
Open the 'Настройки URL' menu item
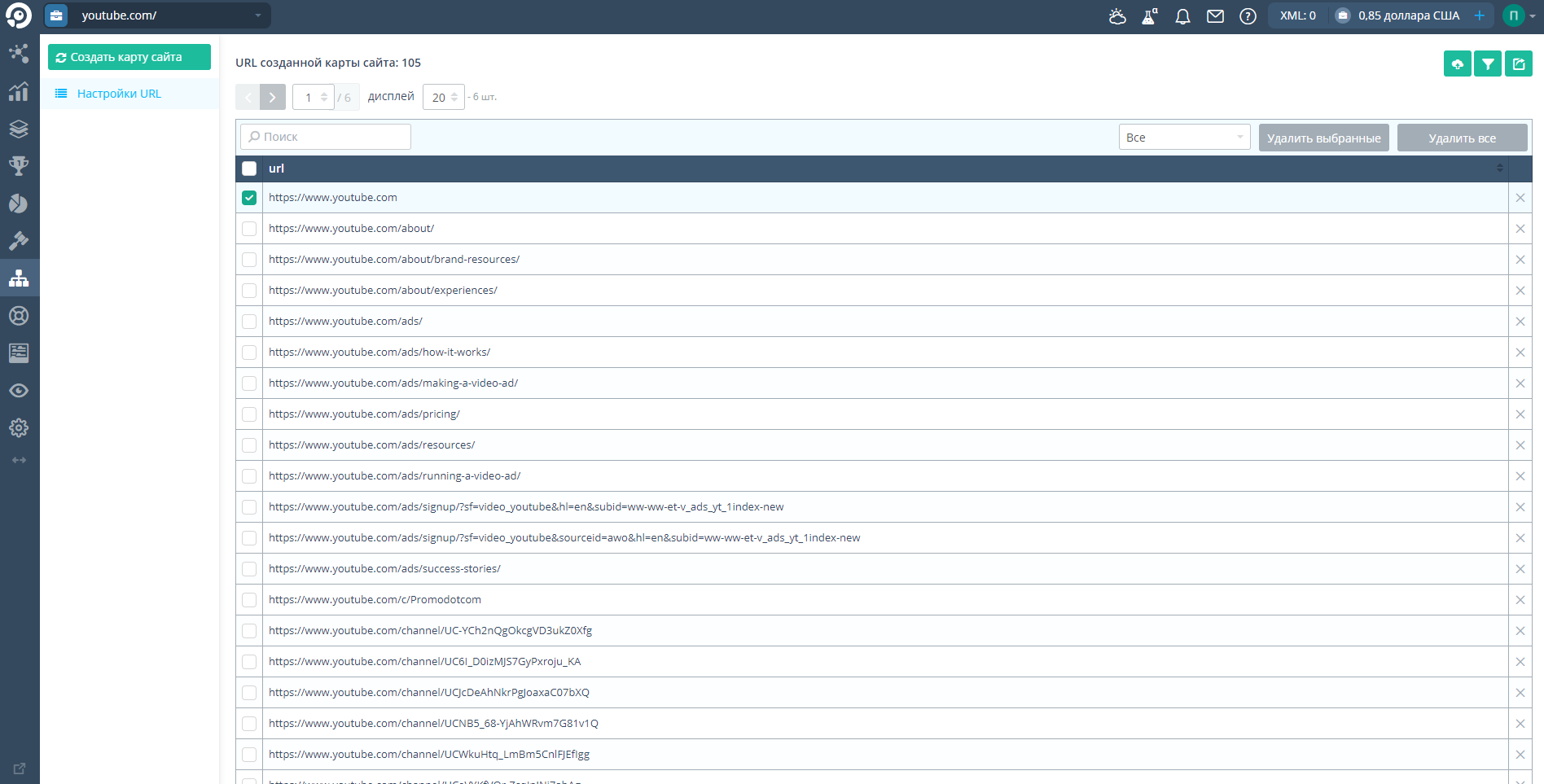click(x=119, y=94)
